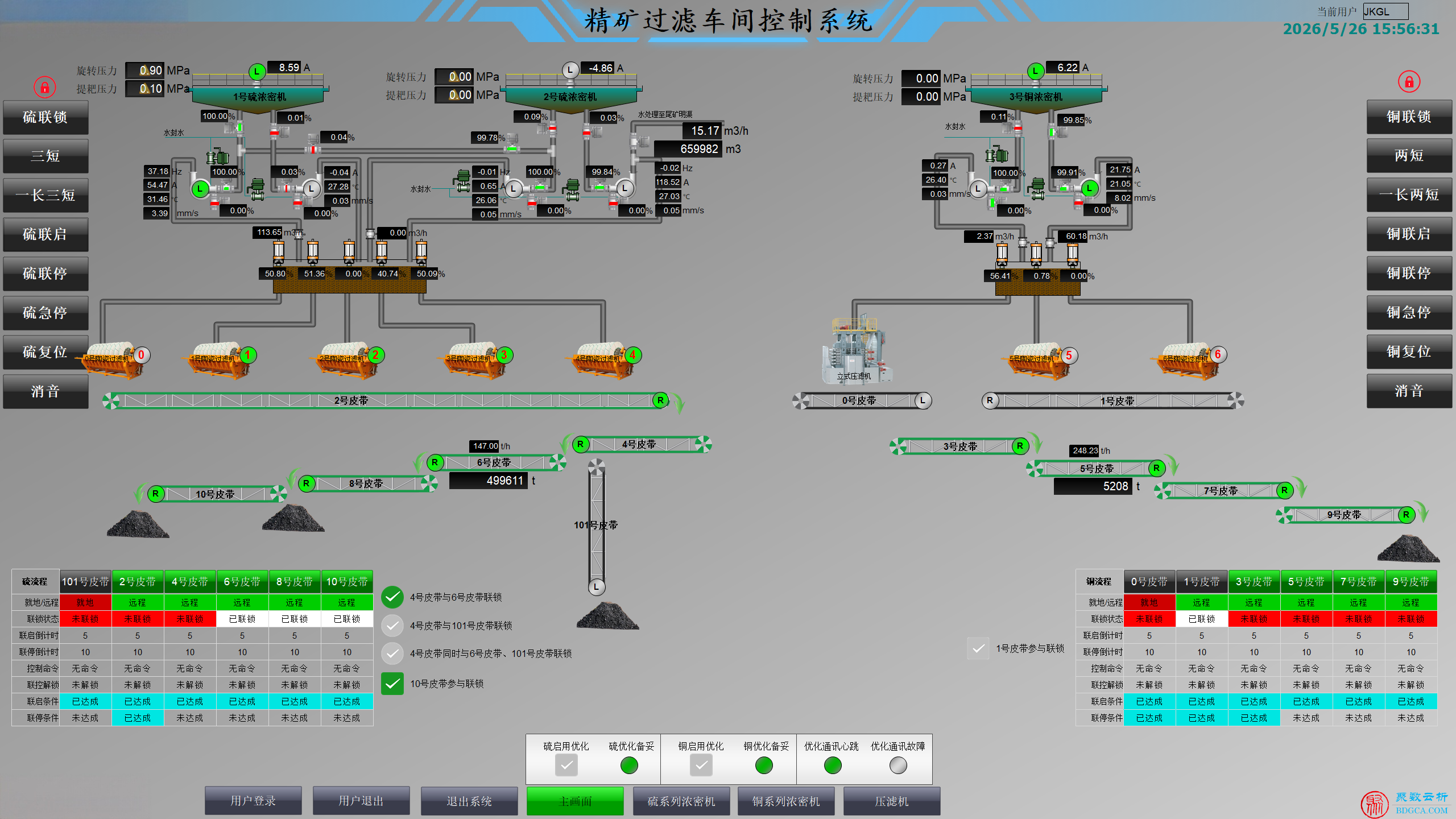Switch to 主画面 screen
1456x819 pixels.
point(575,801)
